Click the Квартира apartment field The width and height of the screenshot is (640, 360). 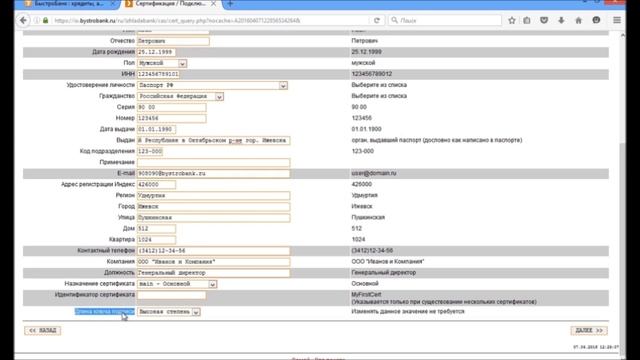pyautogui.click(x=156, y=240)
